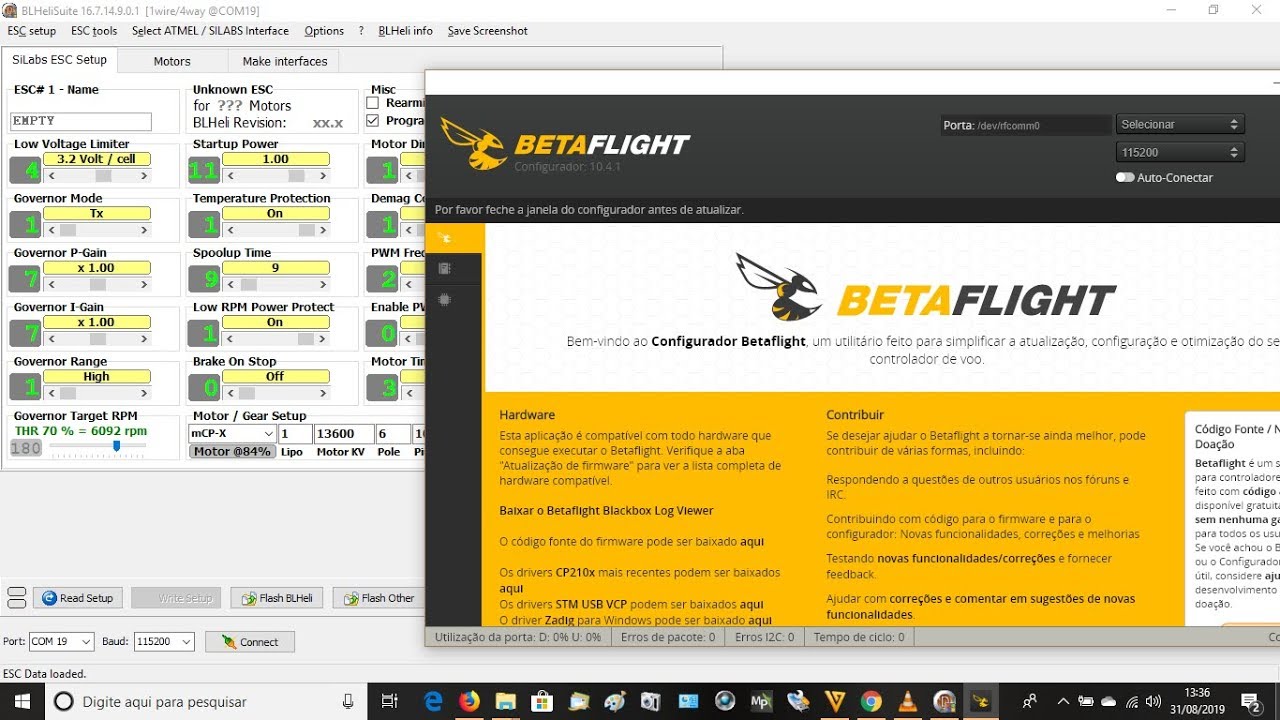
Task: Open VLC media player taskbar icon
Action: 907,701
